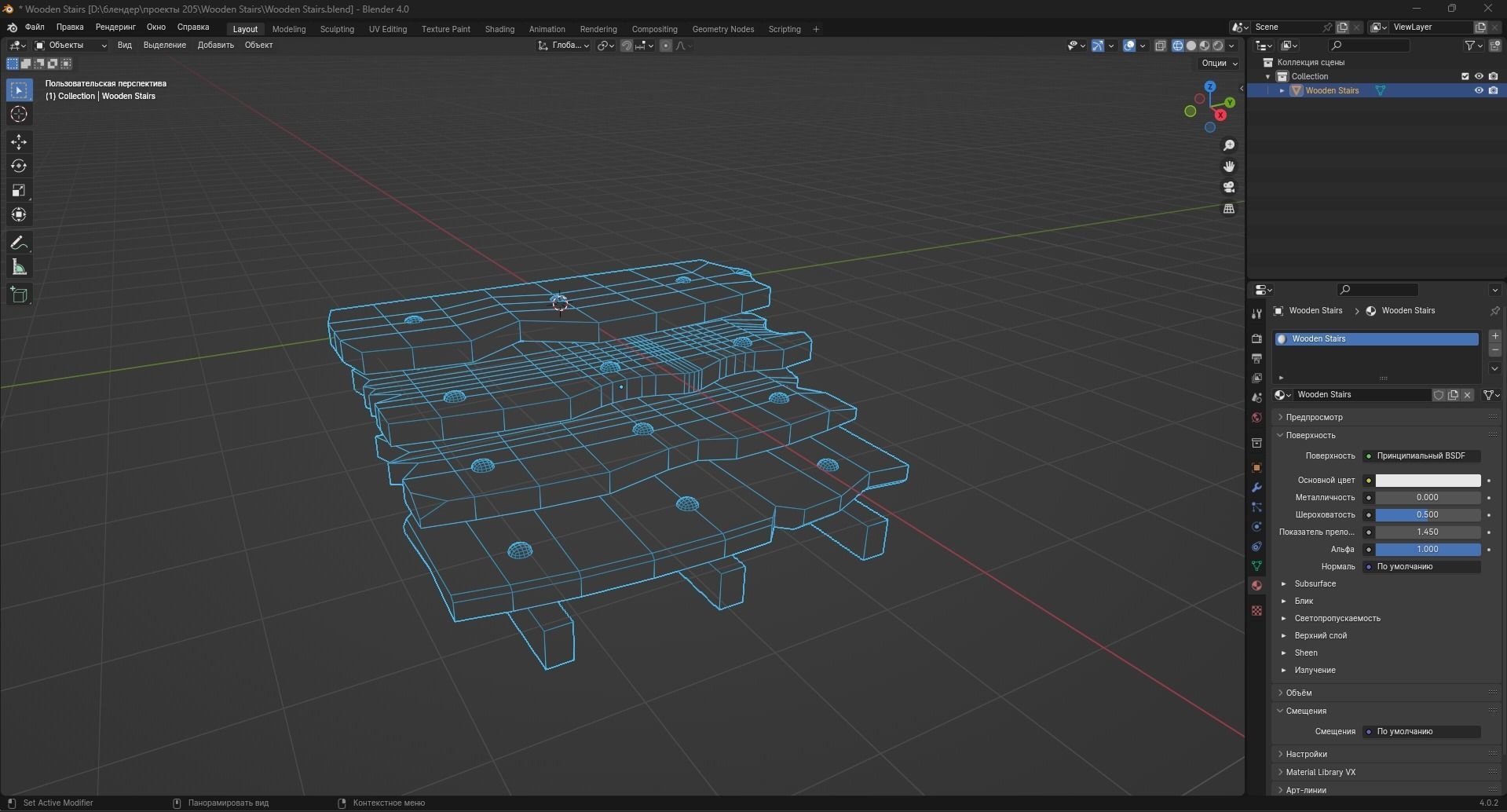Open the Render properties tab
1507x812 pixels.
[1256, 338]
